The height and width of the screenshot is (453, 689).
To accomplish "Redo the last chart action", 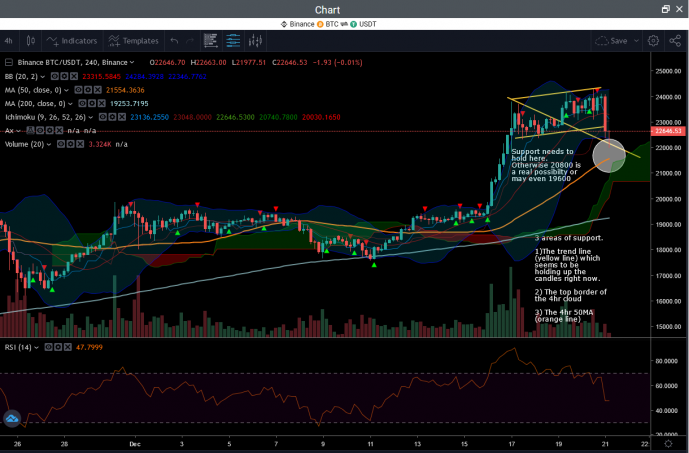I will [x=190, y=41].
